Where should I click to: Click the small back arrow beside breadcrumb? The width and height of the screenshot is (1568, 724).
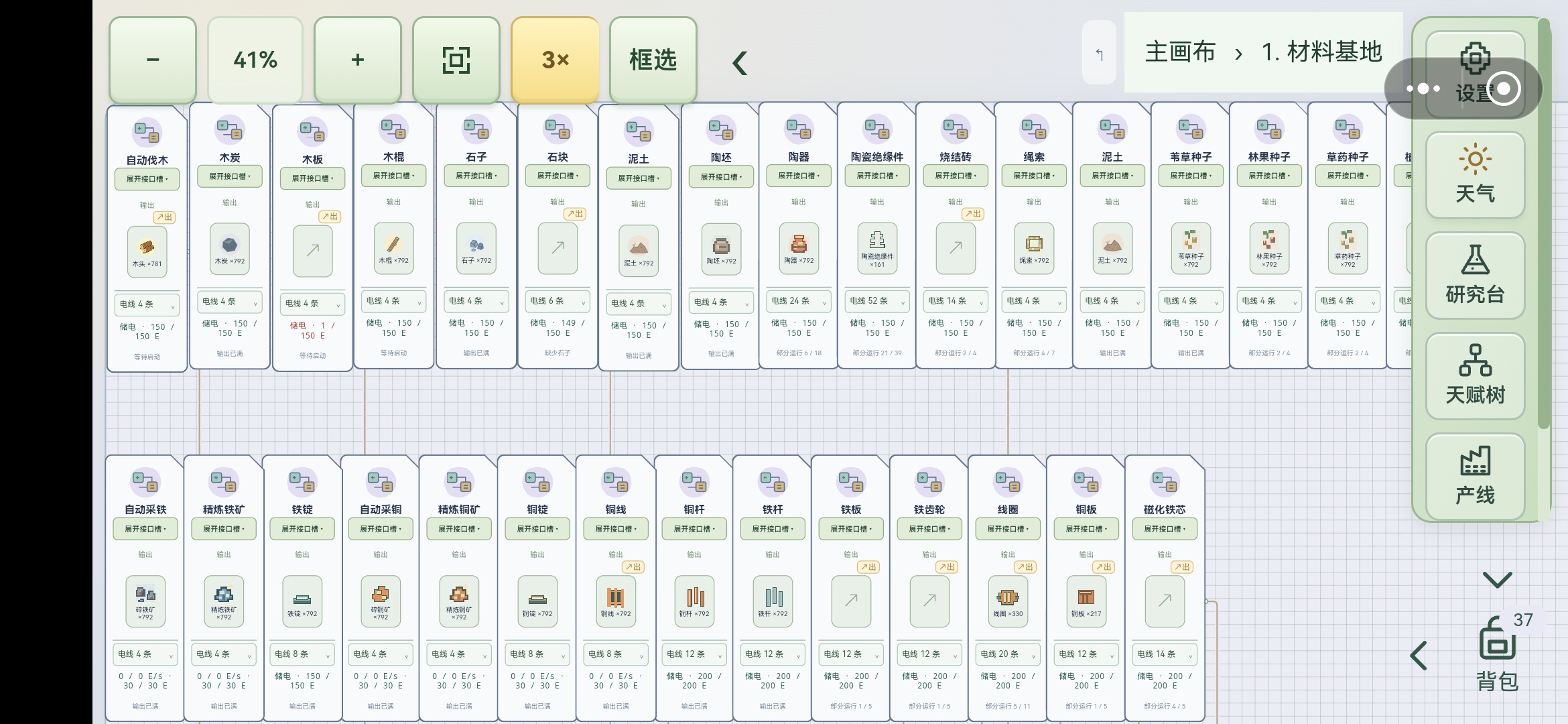[x=1099, y=54]
